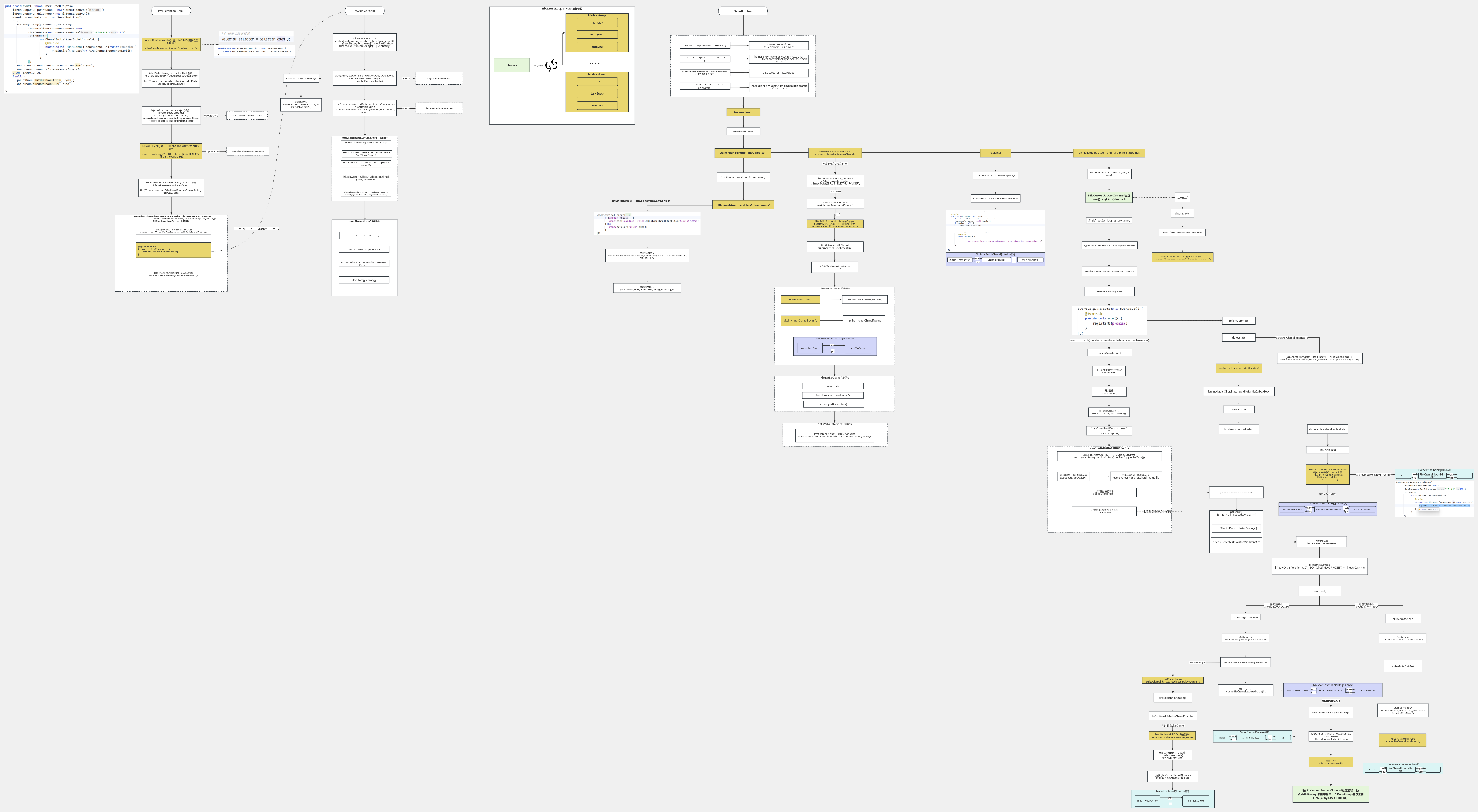Select rounded start node of second flowchart

tap(364, 11)
